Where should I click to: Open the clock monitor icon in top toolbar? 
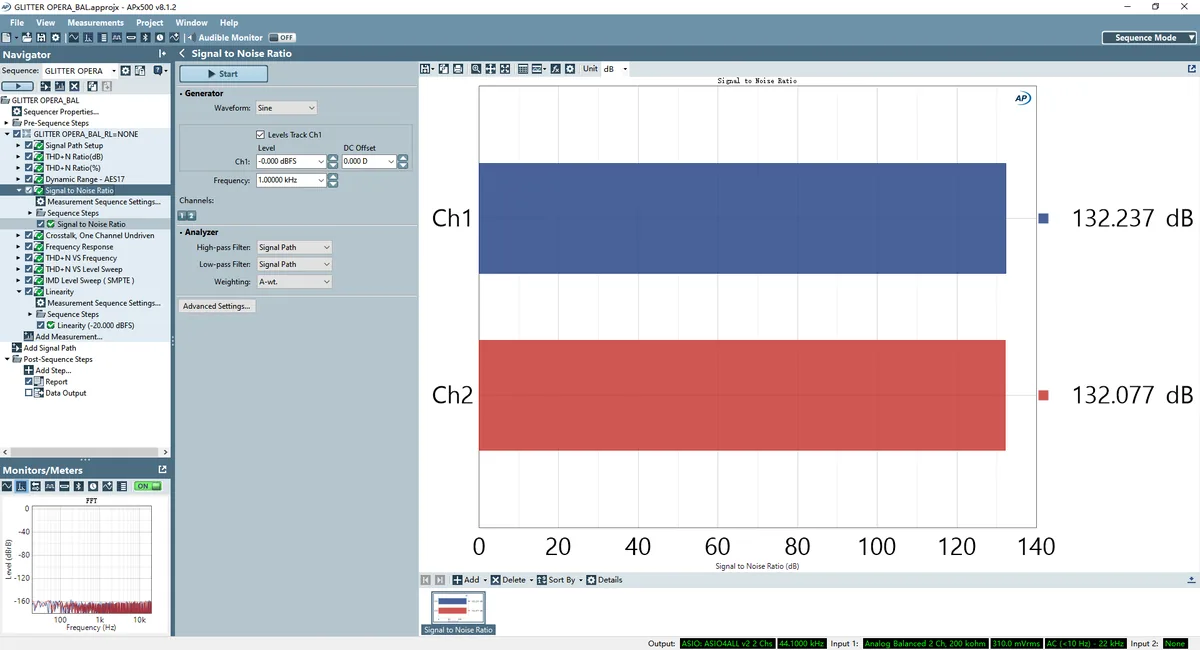point(160,38)
